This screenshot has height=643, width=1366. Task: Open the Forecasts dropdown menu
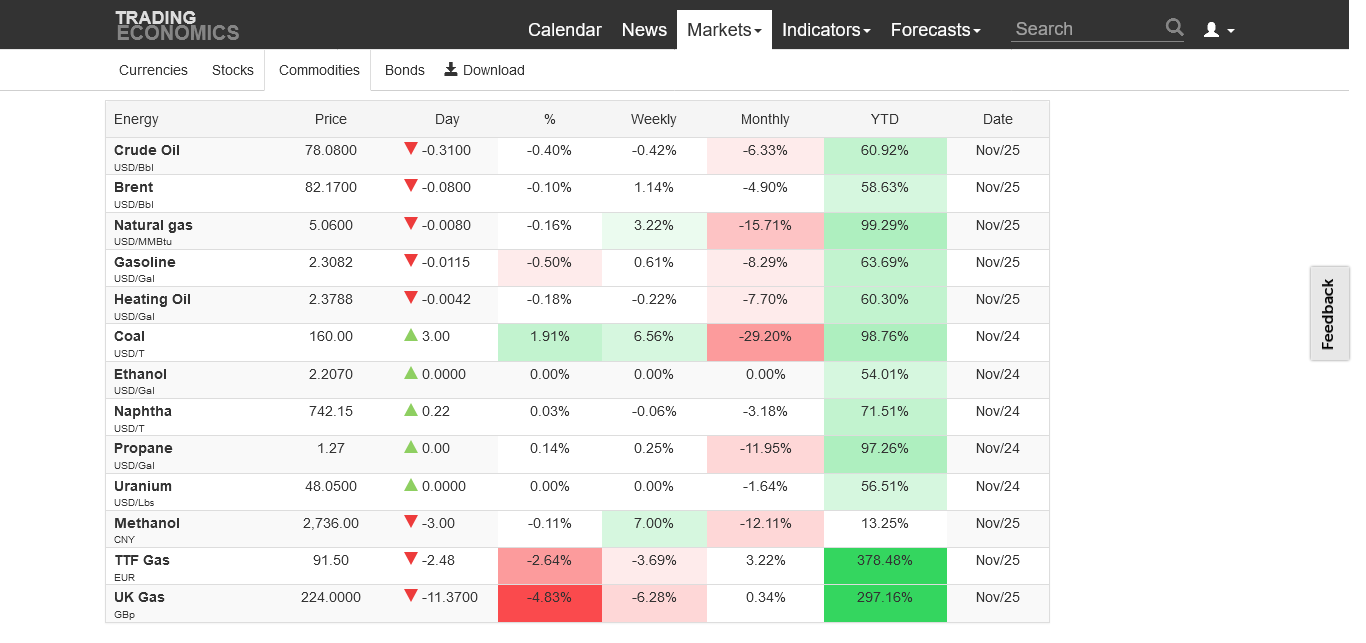(935, 30)
